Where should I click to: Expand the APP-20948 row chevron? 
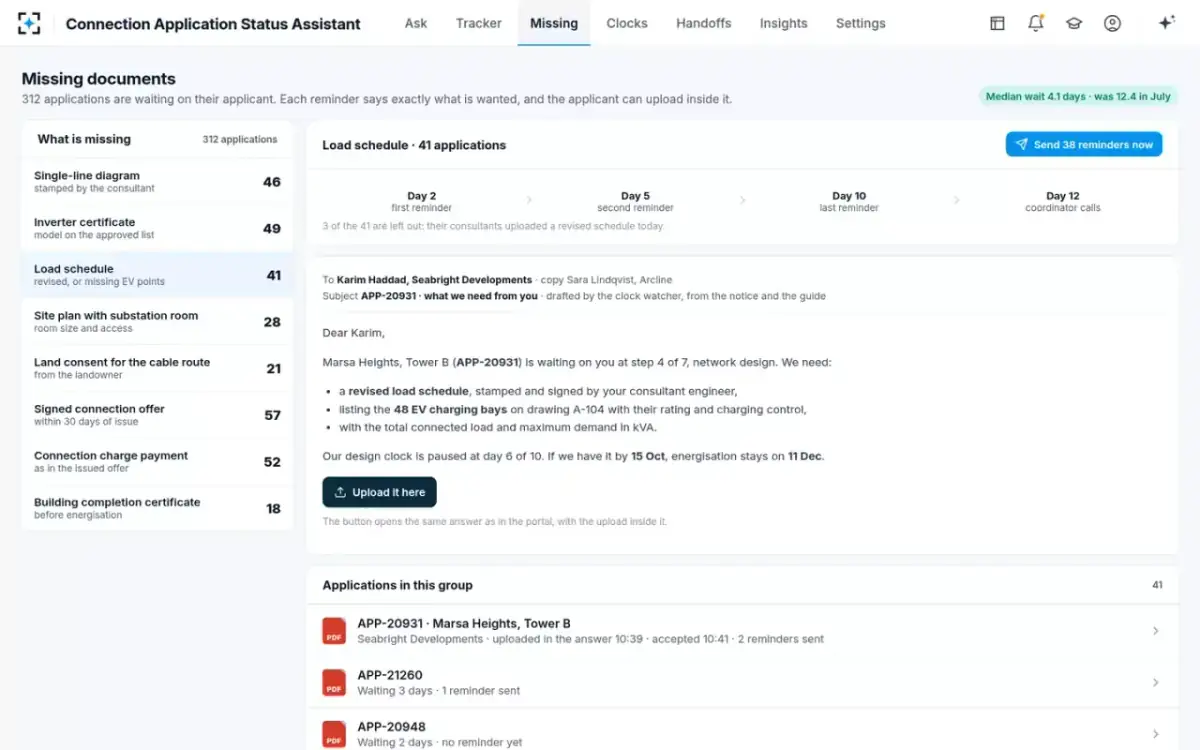tap(1155, 735)
